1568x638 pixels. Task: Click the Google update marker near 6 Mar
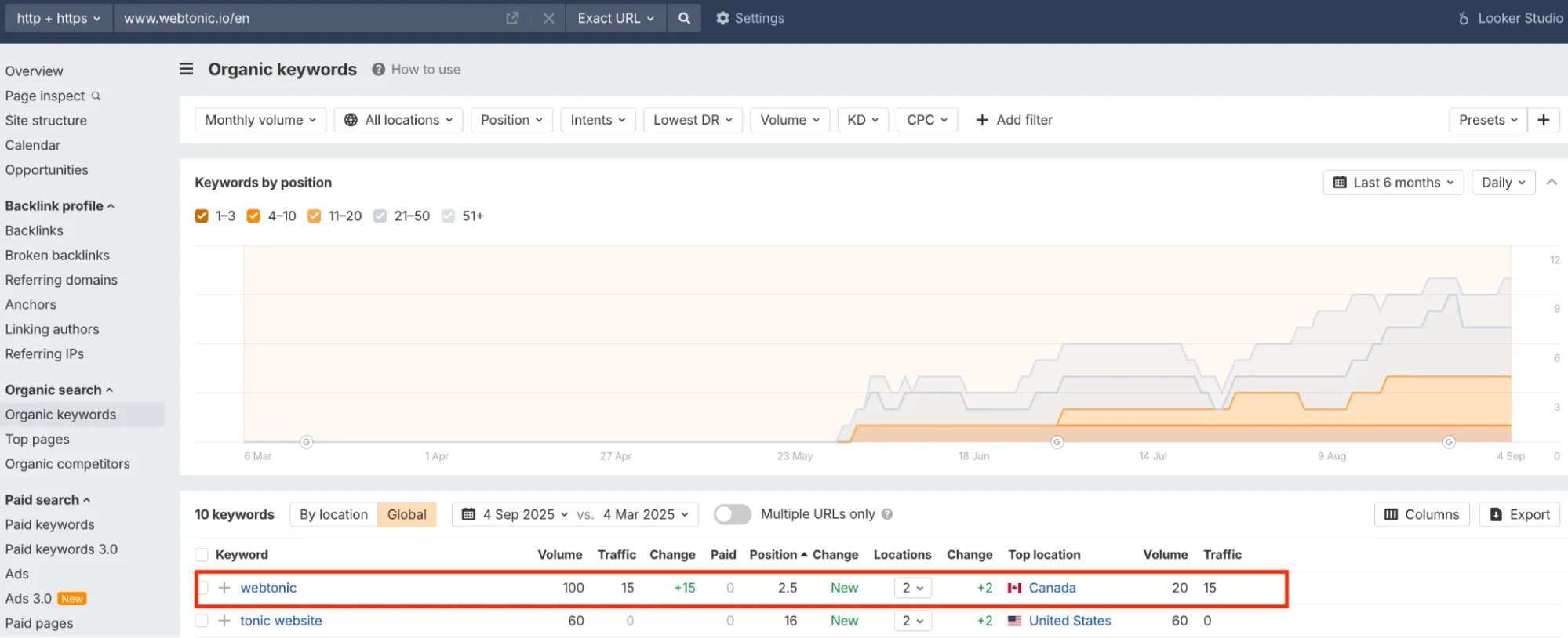point(307,442)
